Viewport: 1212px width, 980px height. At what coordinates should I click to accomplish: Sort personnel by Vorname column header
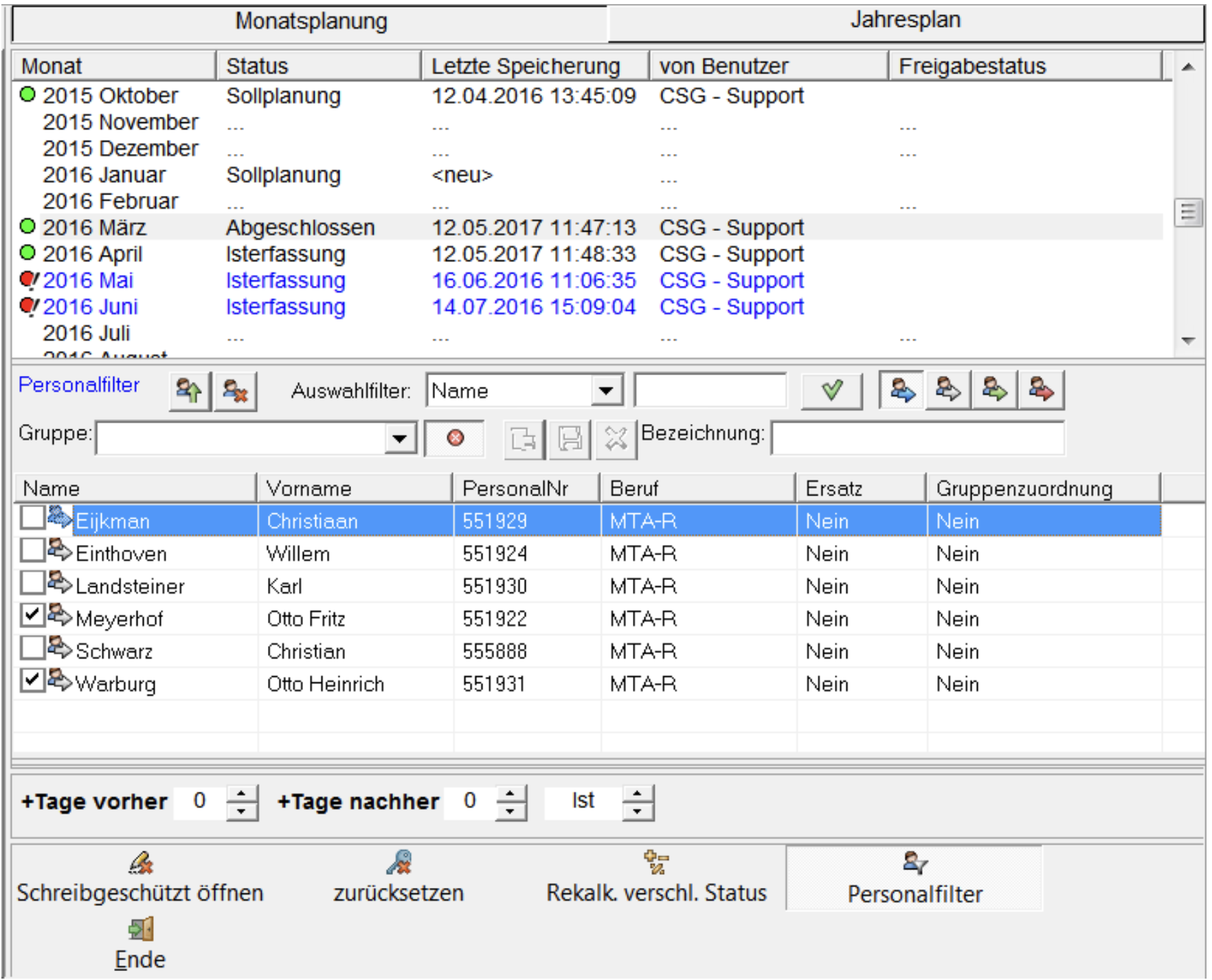pyautogui.click(x=355, y=488)
